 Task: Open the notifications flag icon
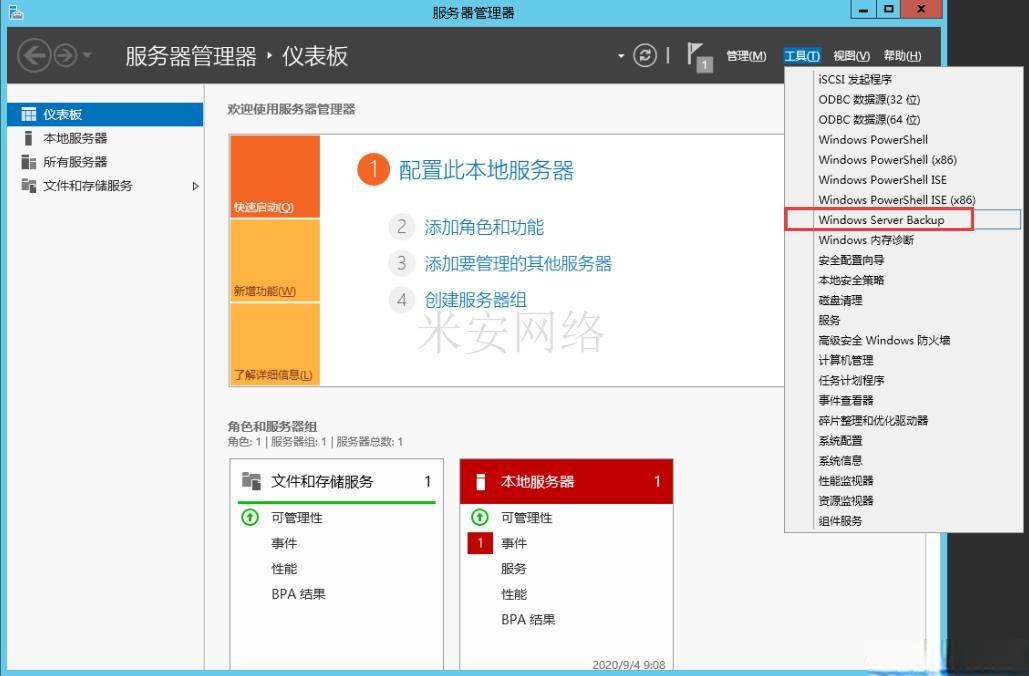pos(699,57)
